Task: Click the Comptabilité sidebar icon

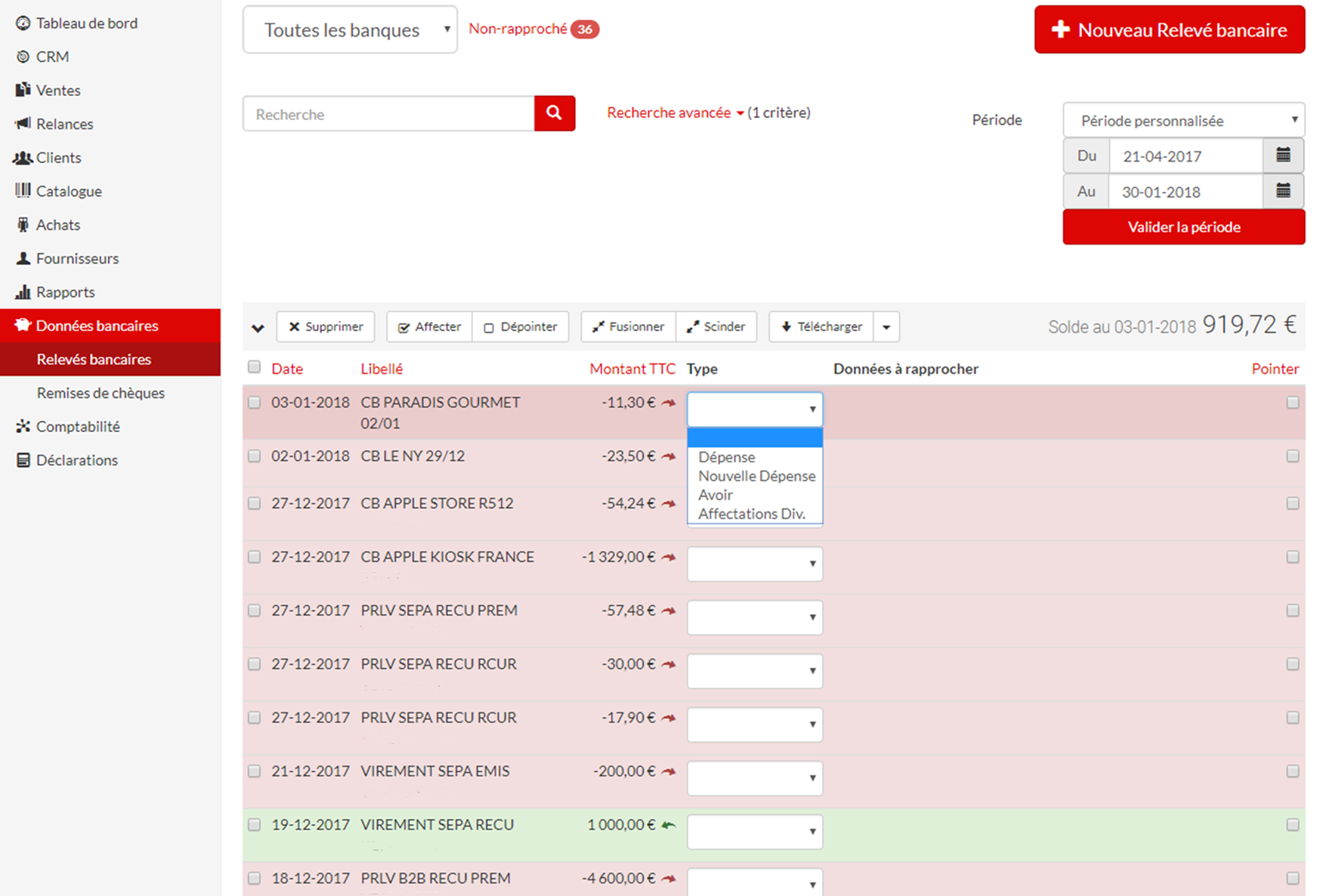Action: (23, 426)
